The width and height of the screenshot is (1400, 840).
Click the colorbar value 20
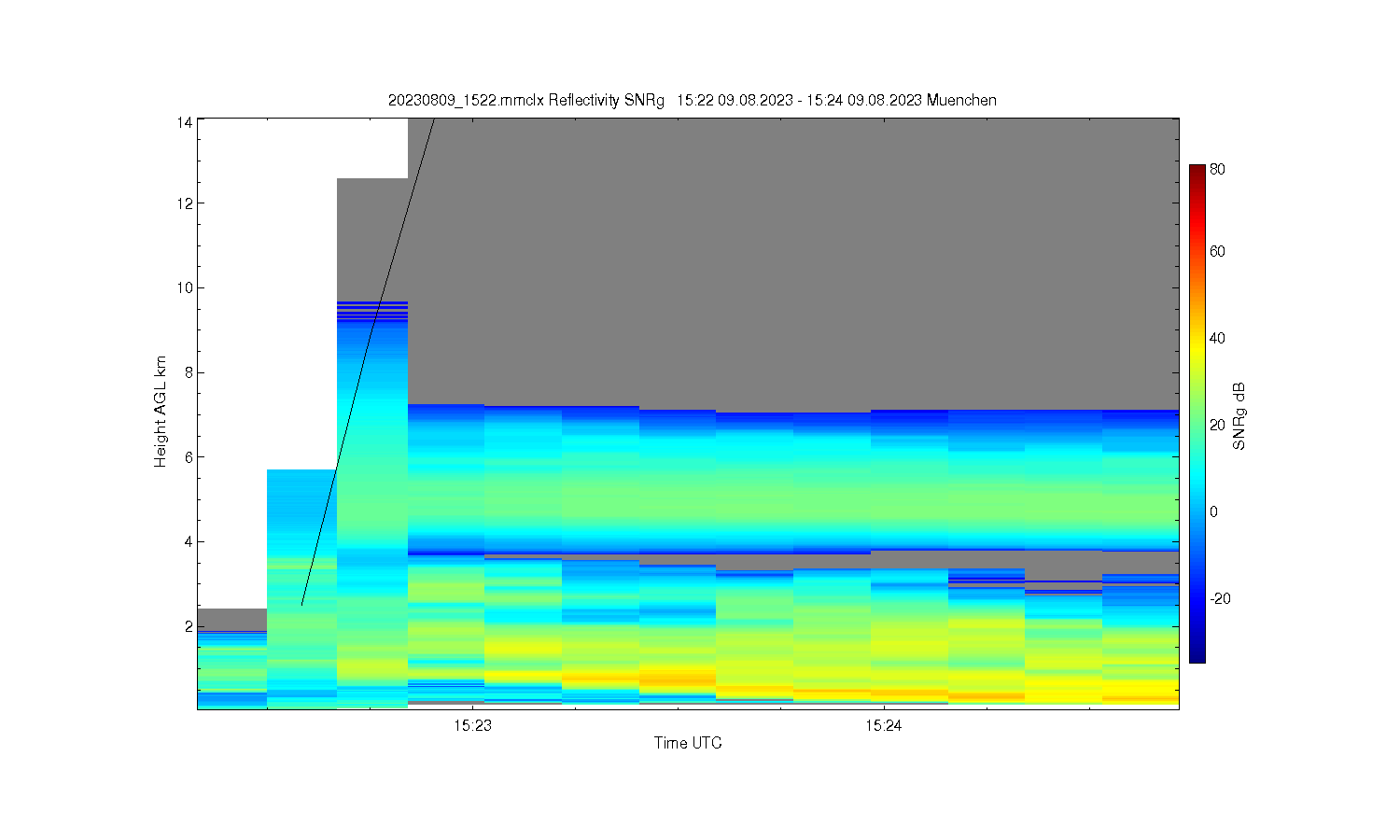pyautogui.click(x=1217, y=425)
